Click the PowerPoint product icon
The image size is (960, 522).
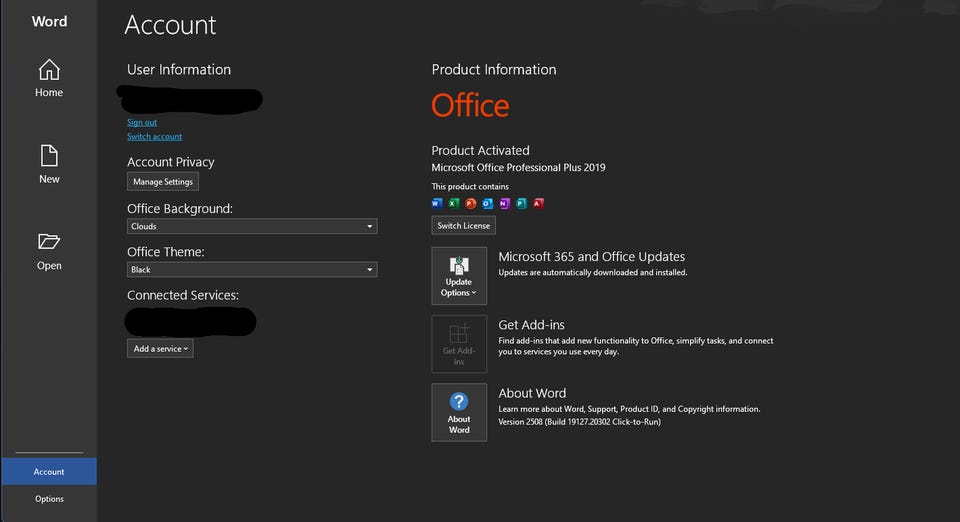[x=471, y=203]
